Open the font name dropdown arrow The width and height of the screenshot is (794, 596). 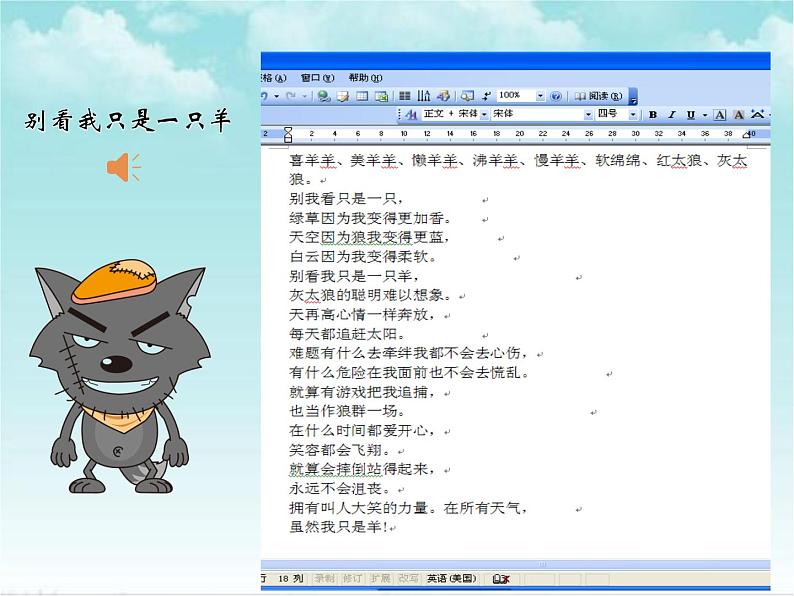pos(588,114)
